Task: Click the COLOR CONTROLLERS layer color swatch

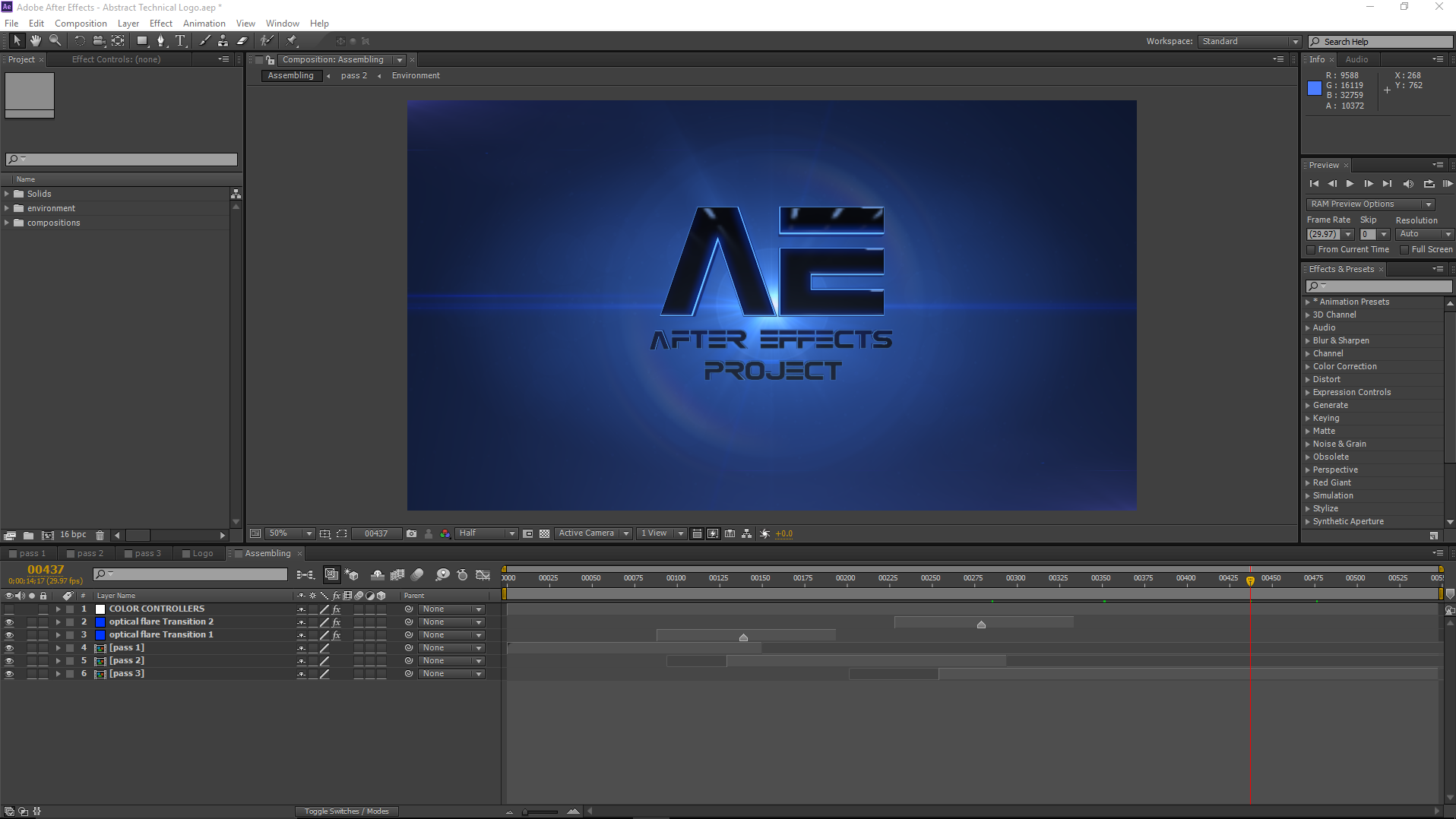Action: pos(100,609)
